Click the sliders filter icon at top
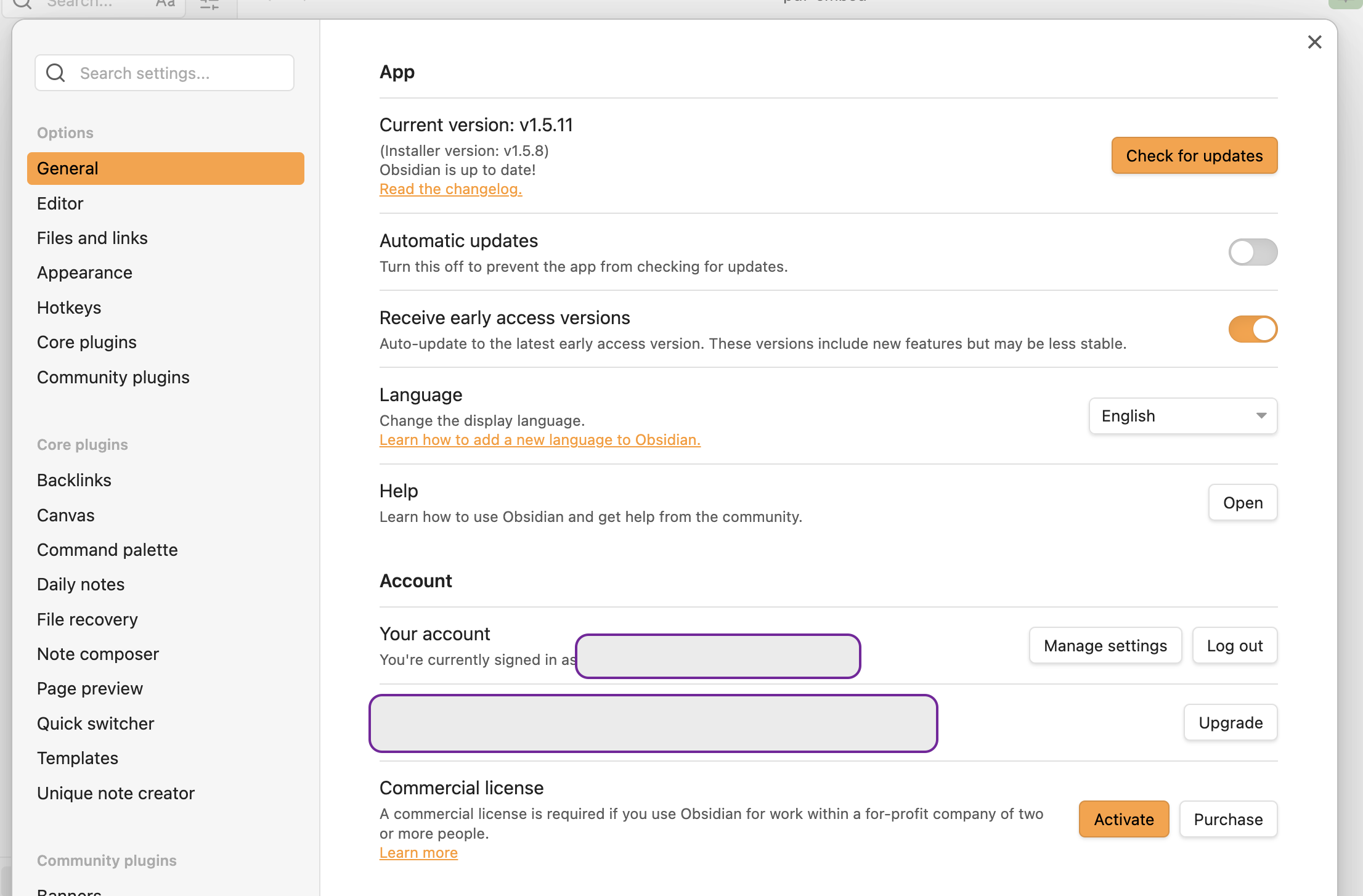The width and height of the screenshot is (1363, 896). tap(210, 4)
